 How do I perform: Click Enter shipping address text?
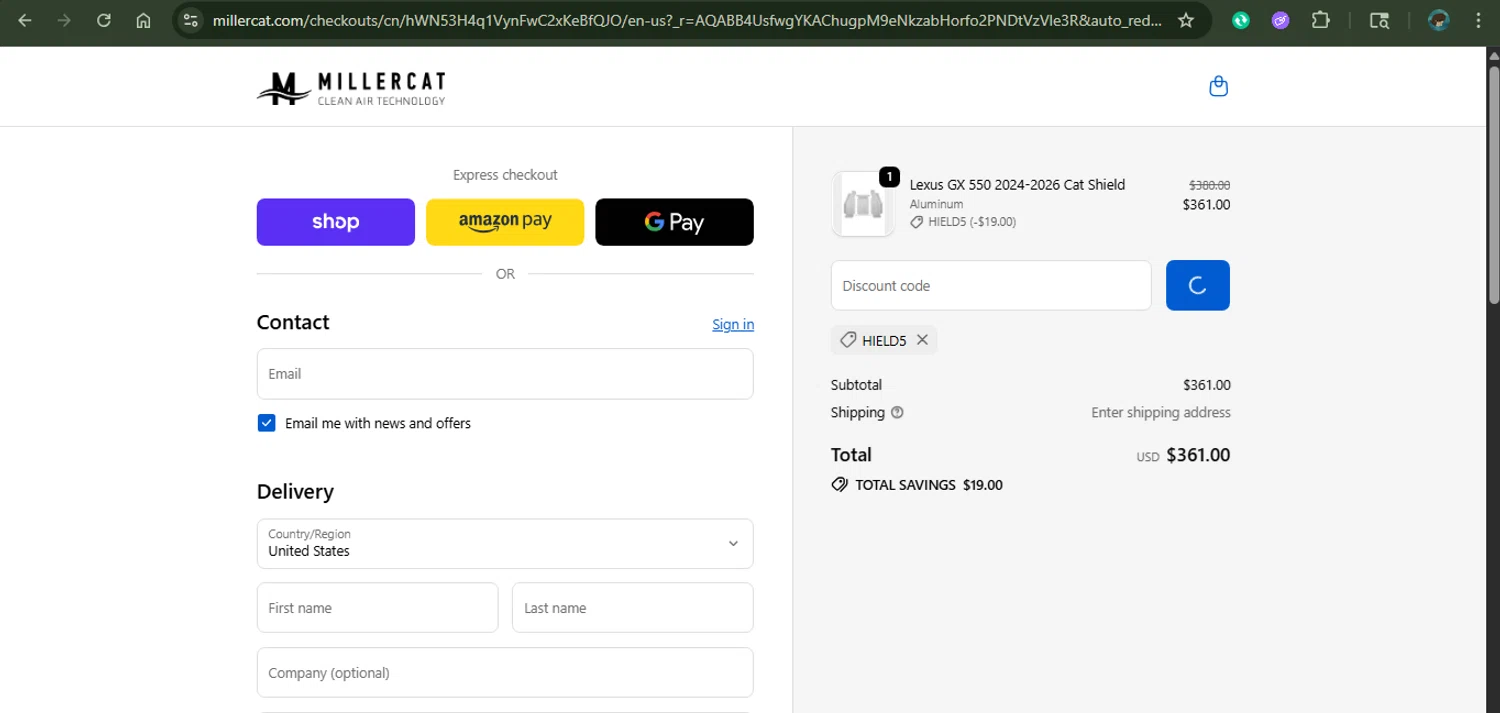1161,412
